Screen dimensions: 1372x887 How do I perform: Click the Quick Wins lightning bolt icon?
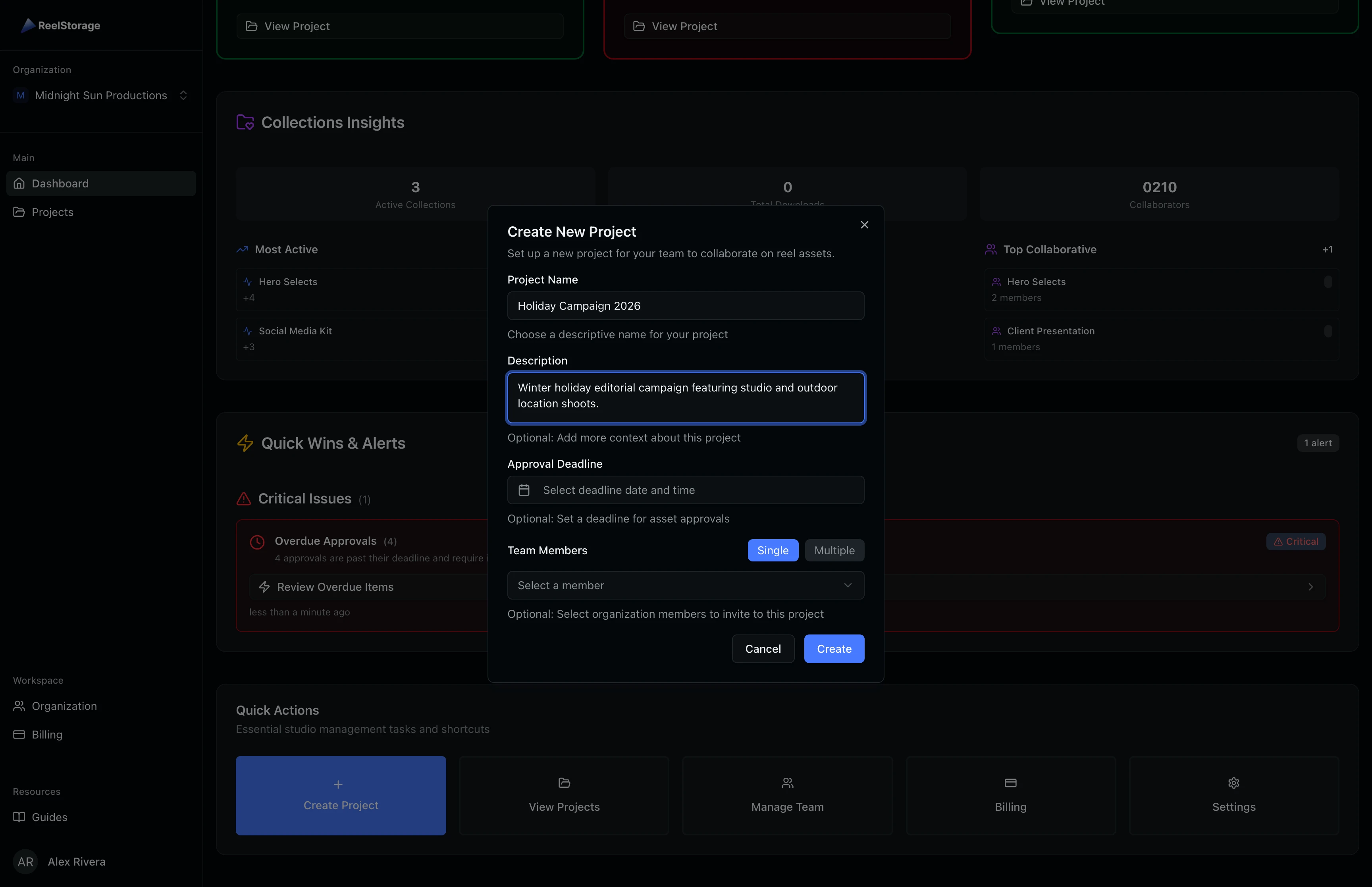(x=245, y=443)
